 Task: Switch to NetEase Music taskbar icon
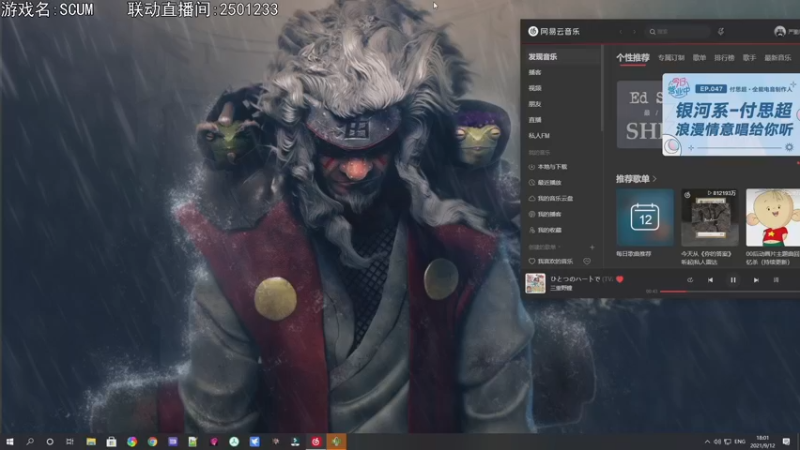(316, 442)
